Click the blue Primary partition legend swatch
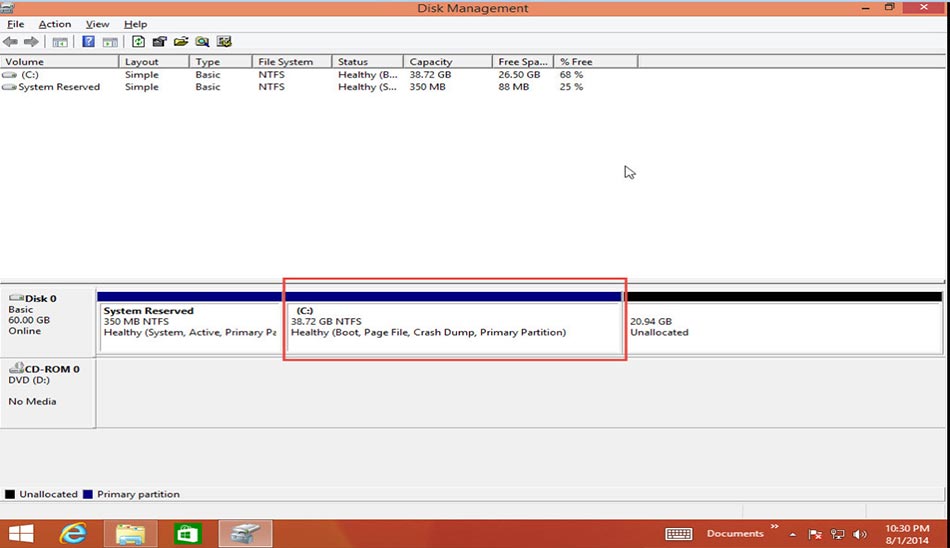 [88, 494]
